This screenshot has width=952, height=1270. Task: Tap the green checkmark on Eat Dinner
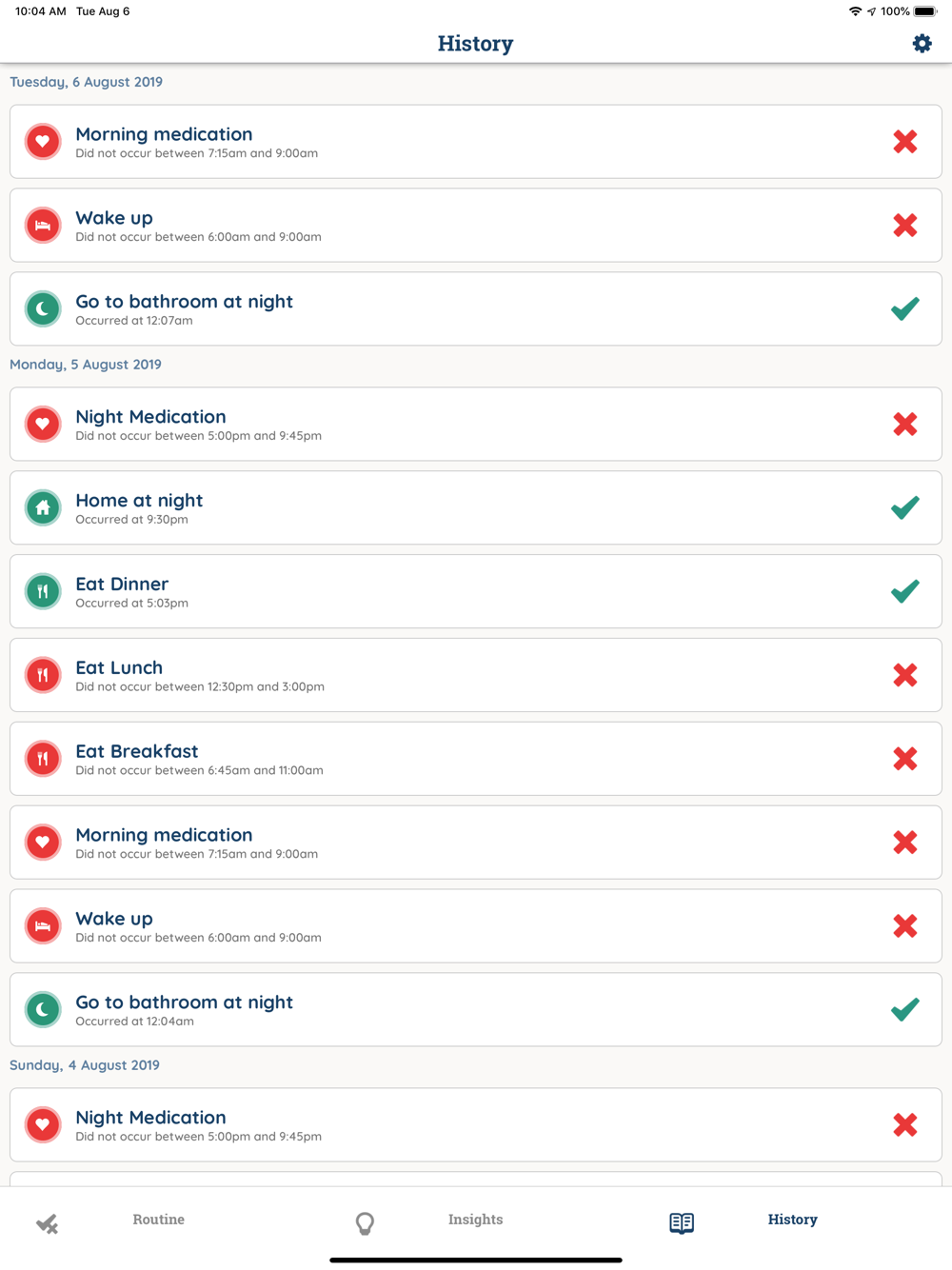905,591
